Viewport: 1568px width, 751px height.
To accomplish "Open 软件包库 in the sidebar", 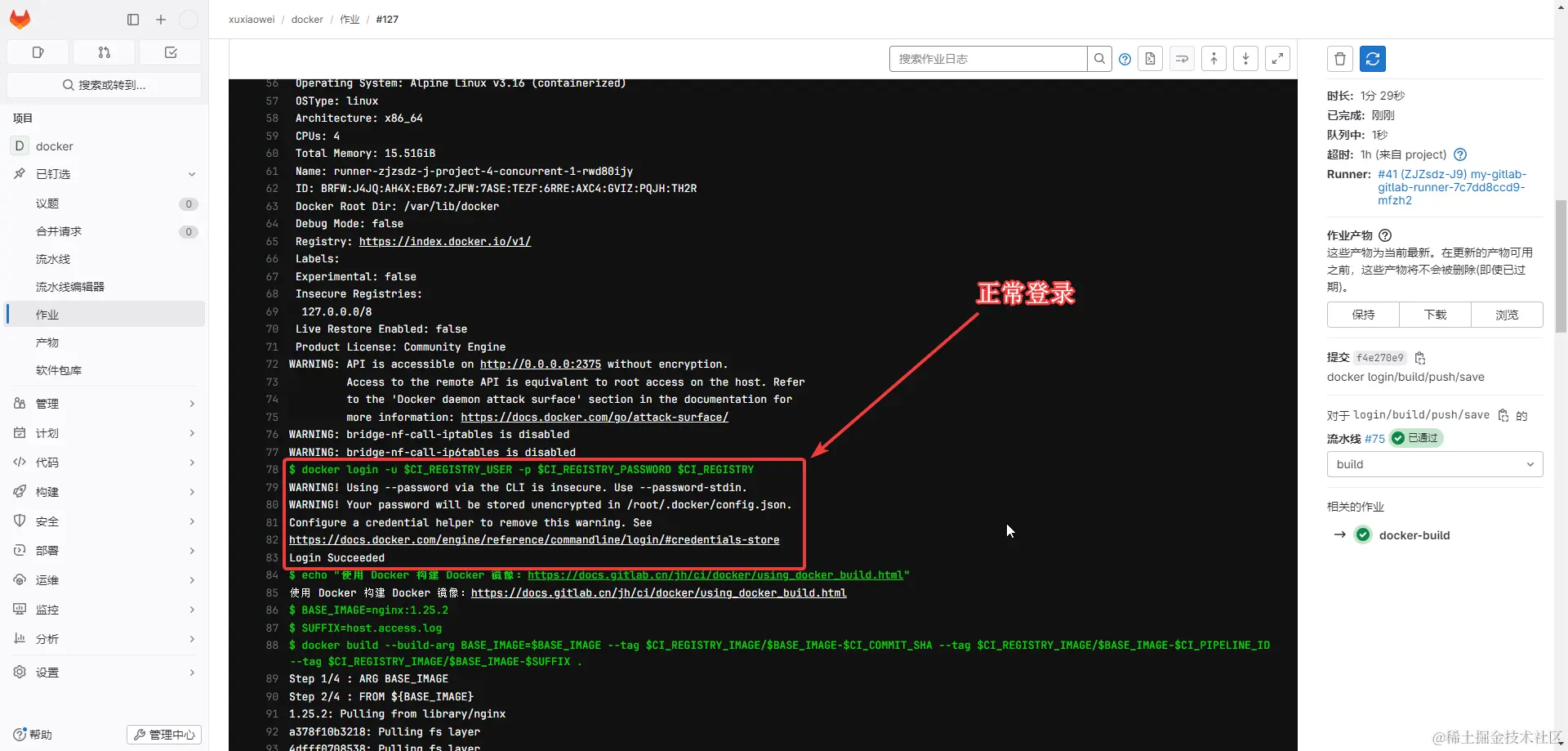I will (x=105, y=370).
